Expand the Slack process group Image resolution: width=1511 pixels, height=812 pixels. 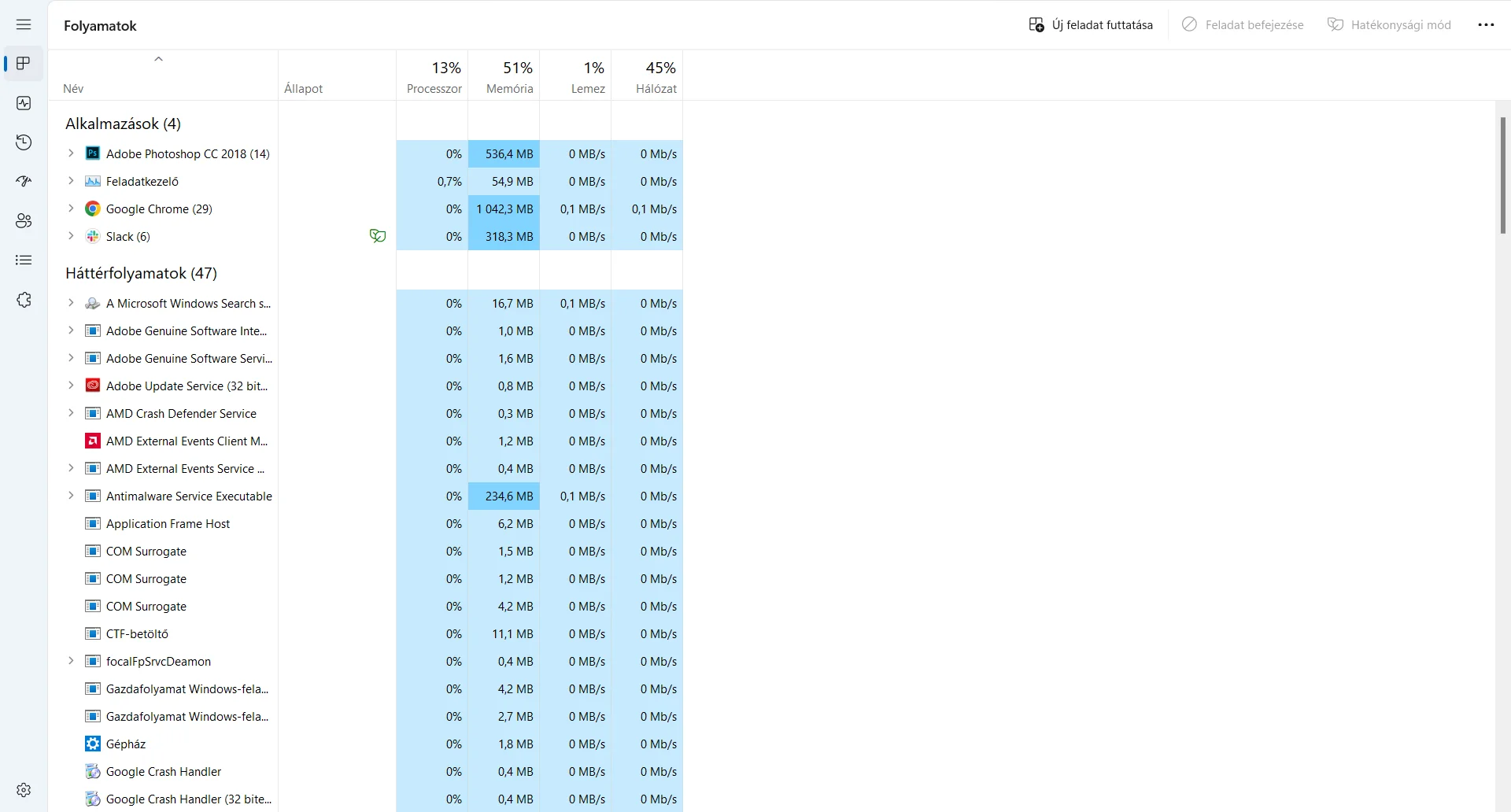[71, 236]
